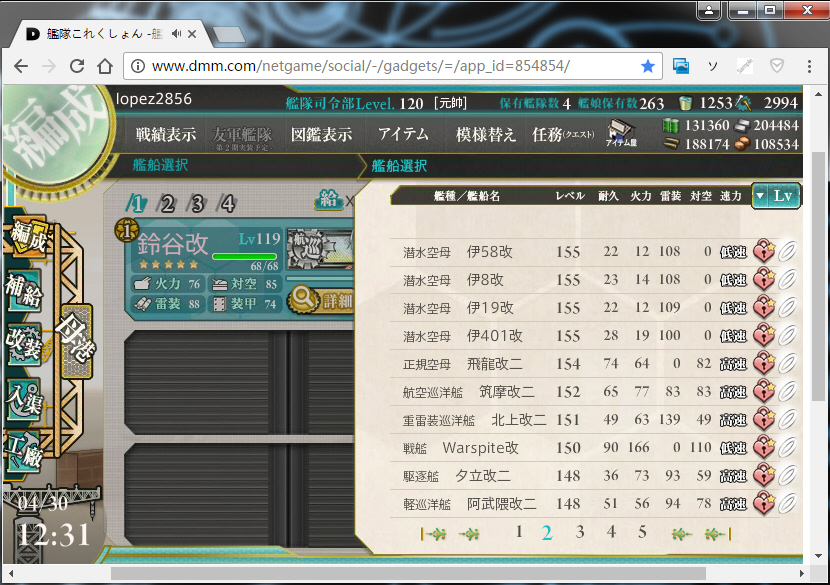Go to the browser home page
Viewport: 830px width, 585px height.
[x=105, y=66]
